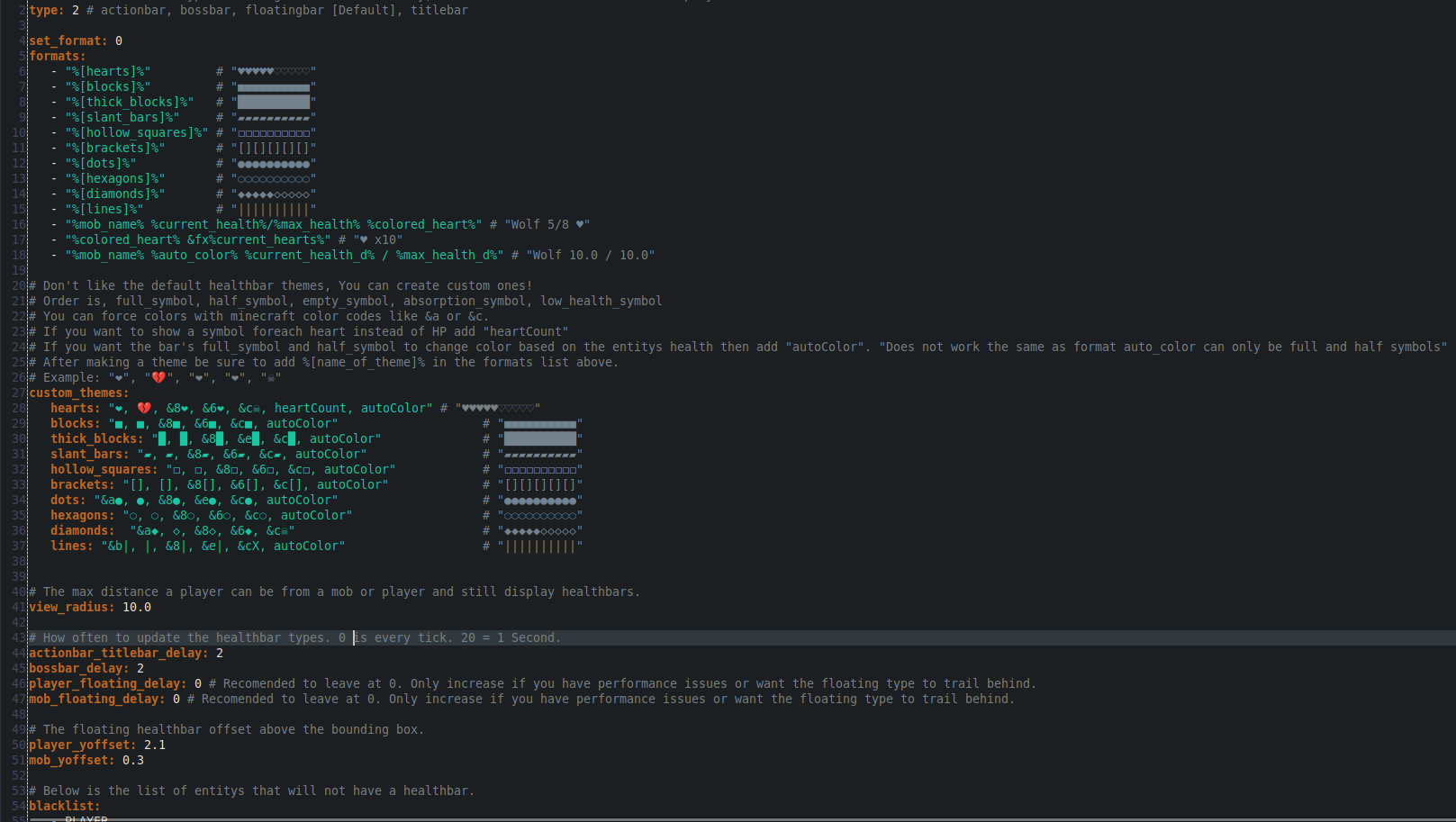The image size is (1456, 822).
Task: Click the 'type:' key on line 2
Action: (47, 10)
